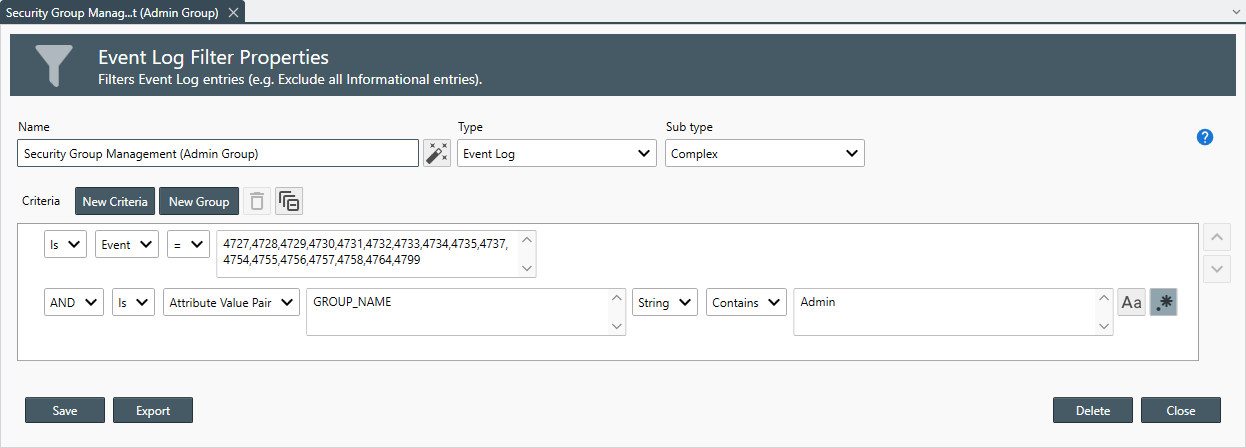Click the Name text field
The image size is (1246, 448).
point(218,153)
